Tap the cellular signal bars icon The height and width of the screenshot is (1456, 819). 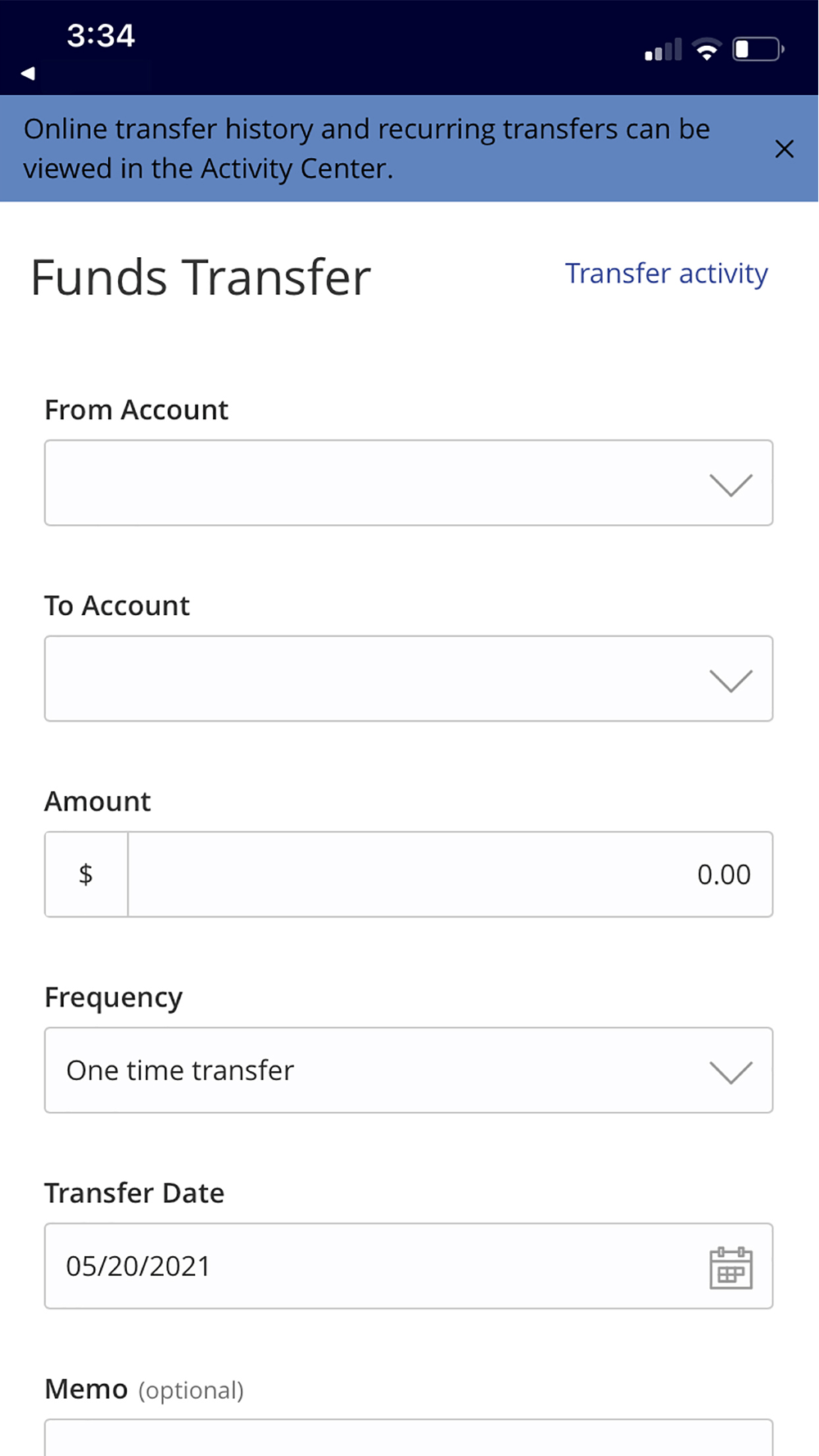pos(663,51)
